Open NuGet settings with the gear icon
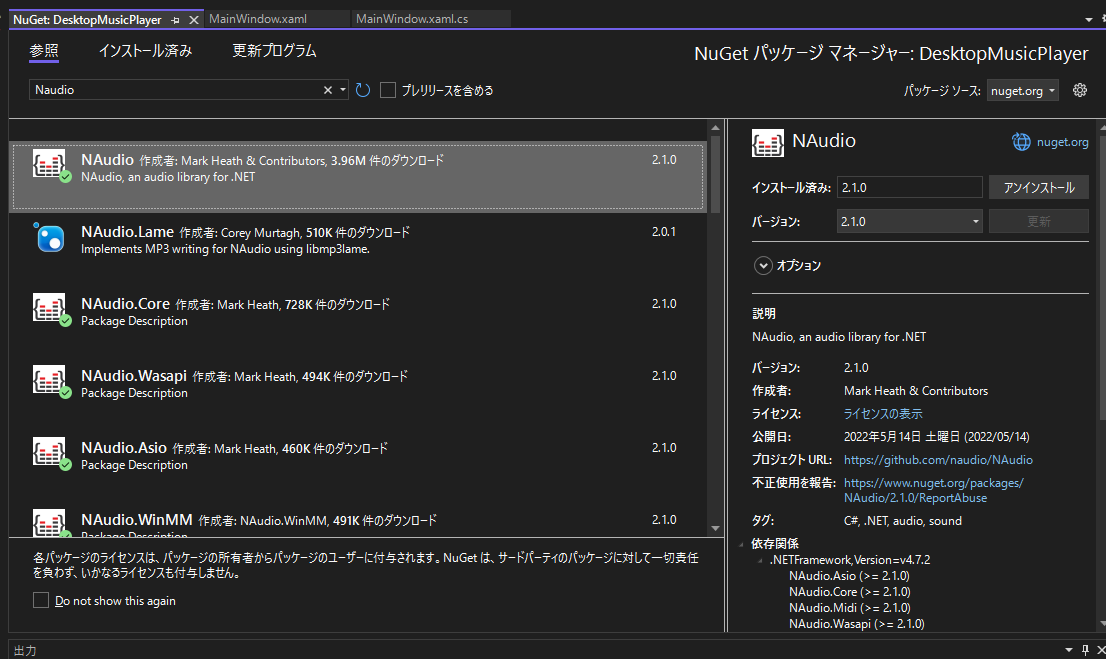1106x659 pixels. tap(1080, 90)
